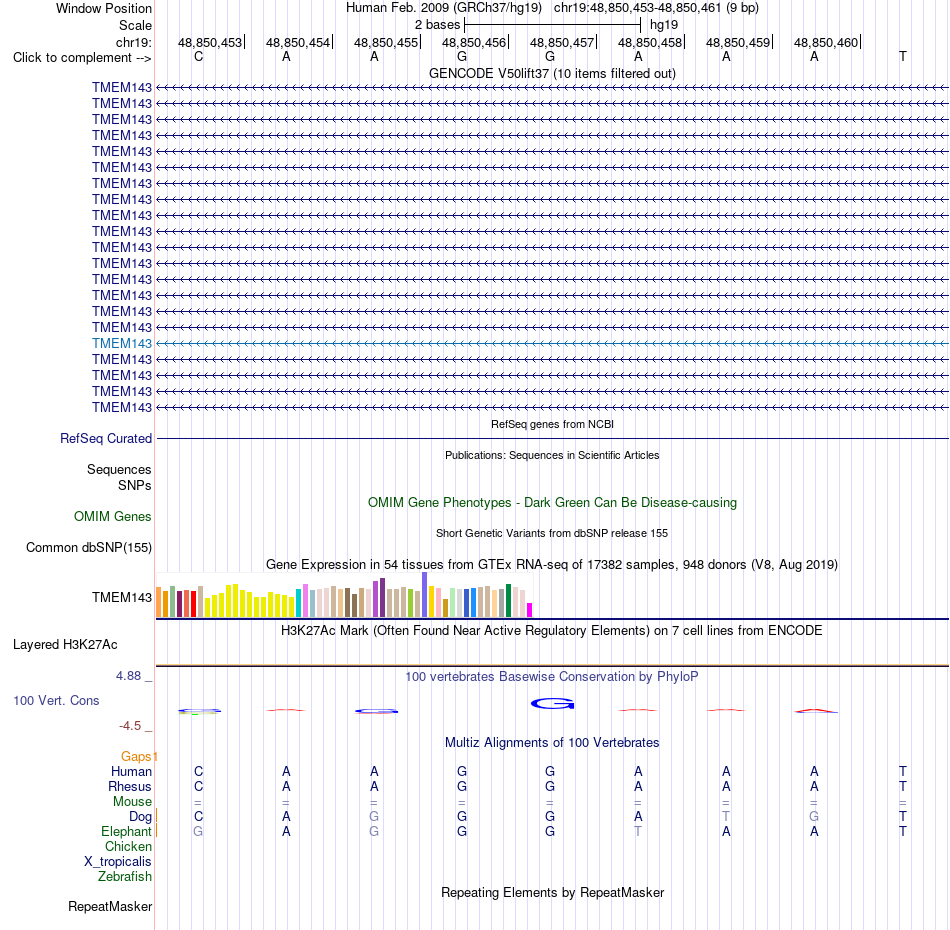Click the faded T in Dog alignment row
This screenshot has width=950, height=930.
[x=726, y=816]
